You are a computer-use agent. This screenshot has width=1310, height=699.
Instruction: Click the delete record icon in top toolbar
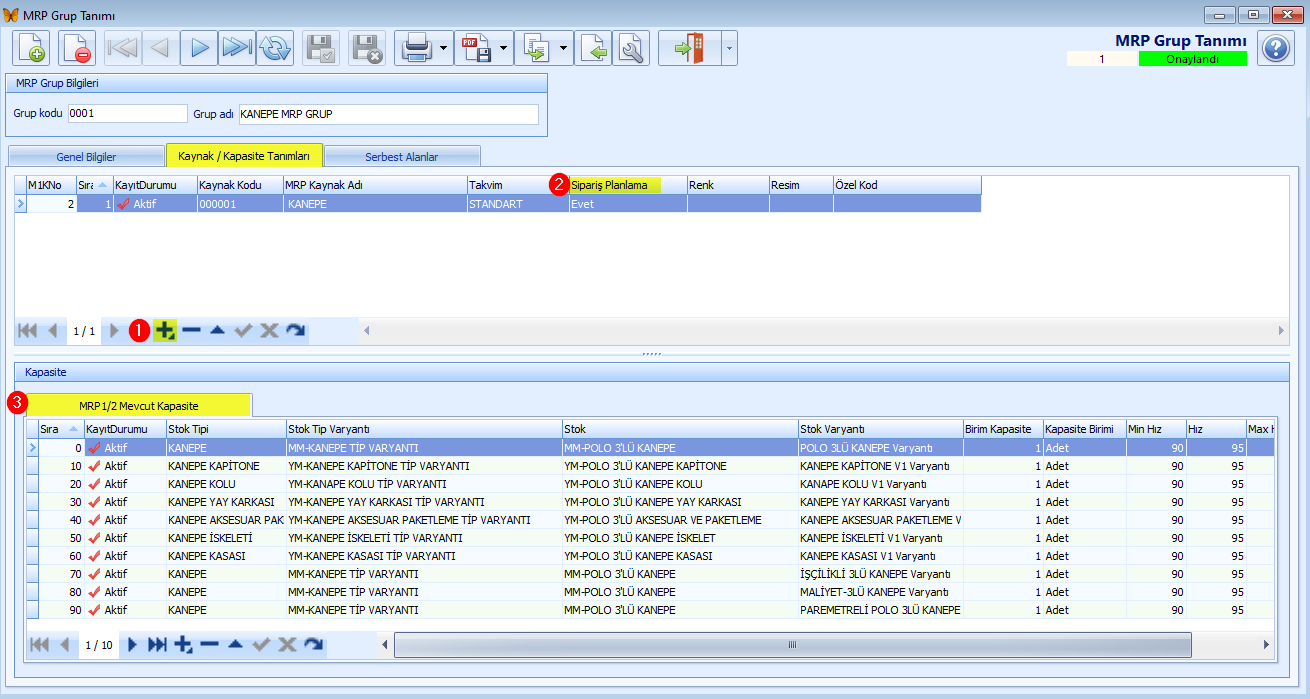pyautogui.click(x=77, y=48)
